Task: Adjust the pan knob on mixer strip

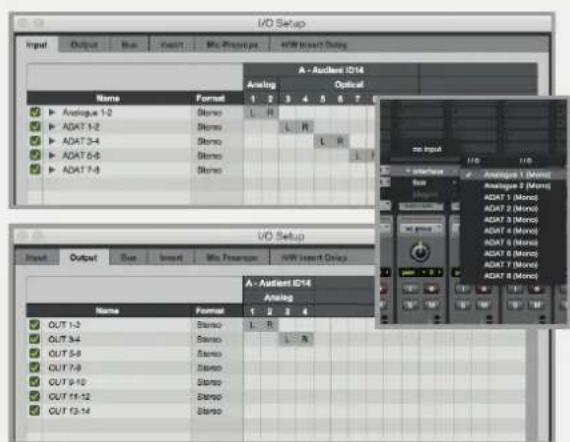Action: tap(420, 252)
